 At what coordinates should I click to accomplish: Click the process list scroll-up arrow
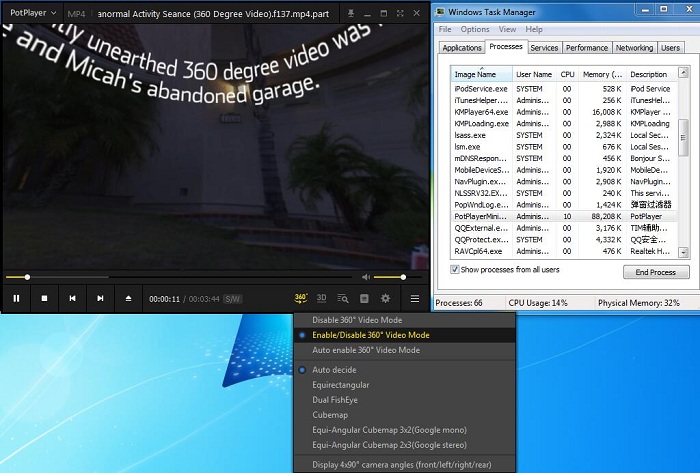click(x=683, y=72)
